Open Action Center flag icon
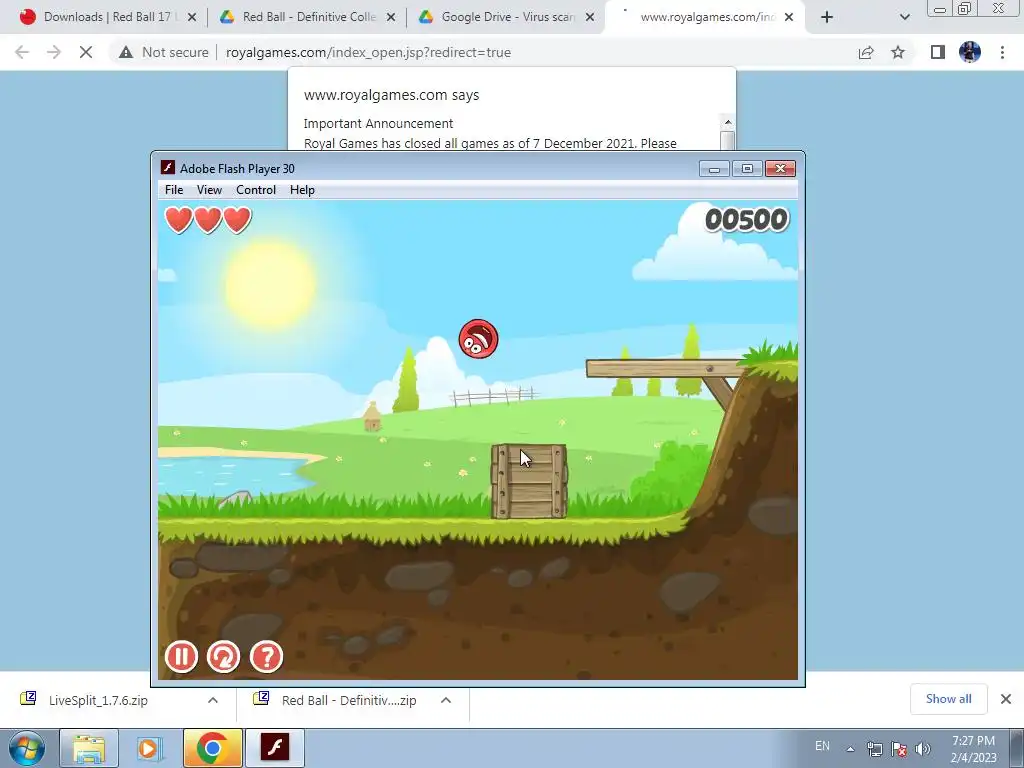Image resolution: width=1024 pixels, height=768 pixels. tap(899, 748)
